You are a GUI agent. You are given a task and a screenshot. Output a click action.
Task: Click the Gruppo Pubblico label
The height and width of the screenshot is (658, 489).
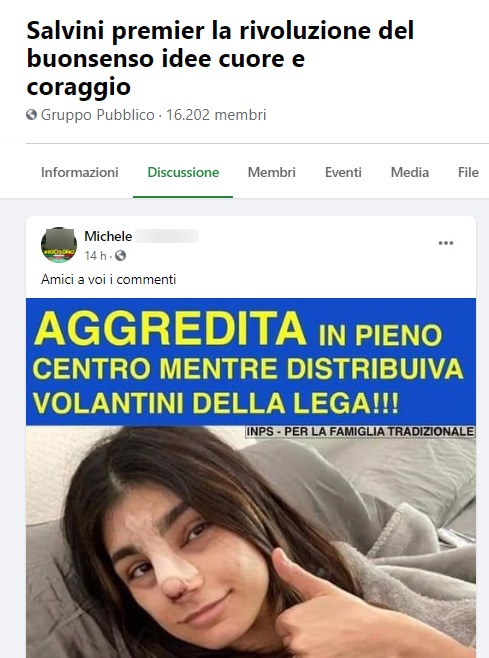tap(97, 115)
